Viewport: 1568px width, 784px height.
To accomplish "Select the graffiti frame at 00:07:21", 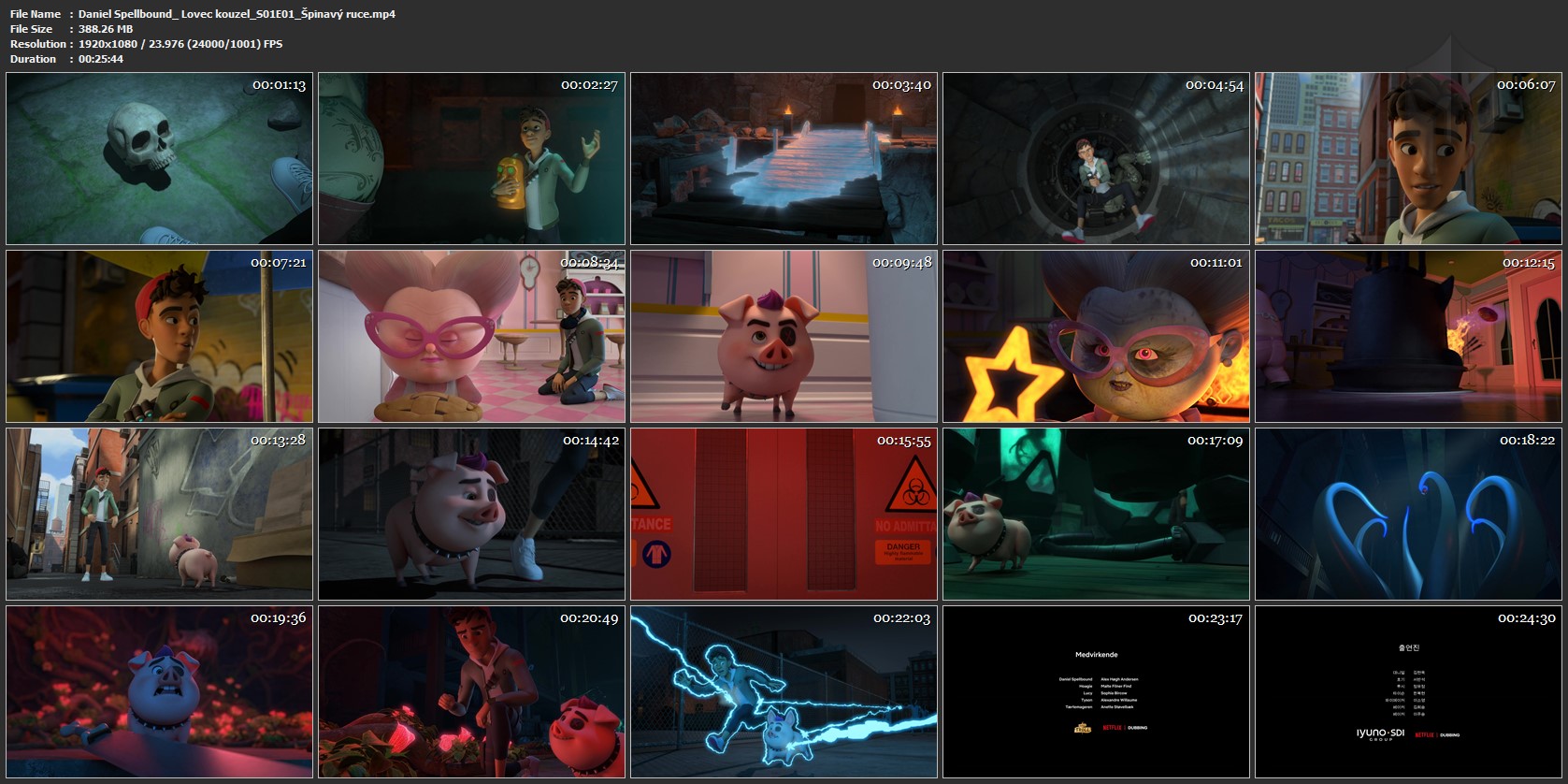I will 159,337.
